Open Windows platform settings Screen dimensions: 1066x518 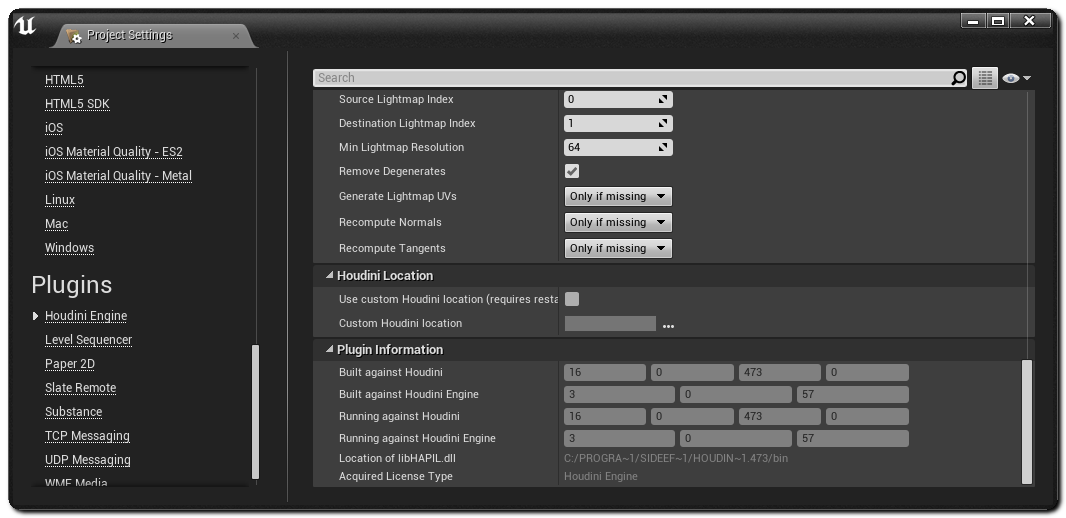click(x=69, y=248)
